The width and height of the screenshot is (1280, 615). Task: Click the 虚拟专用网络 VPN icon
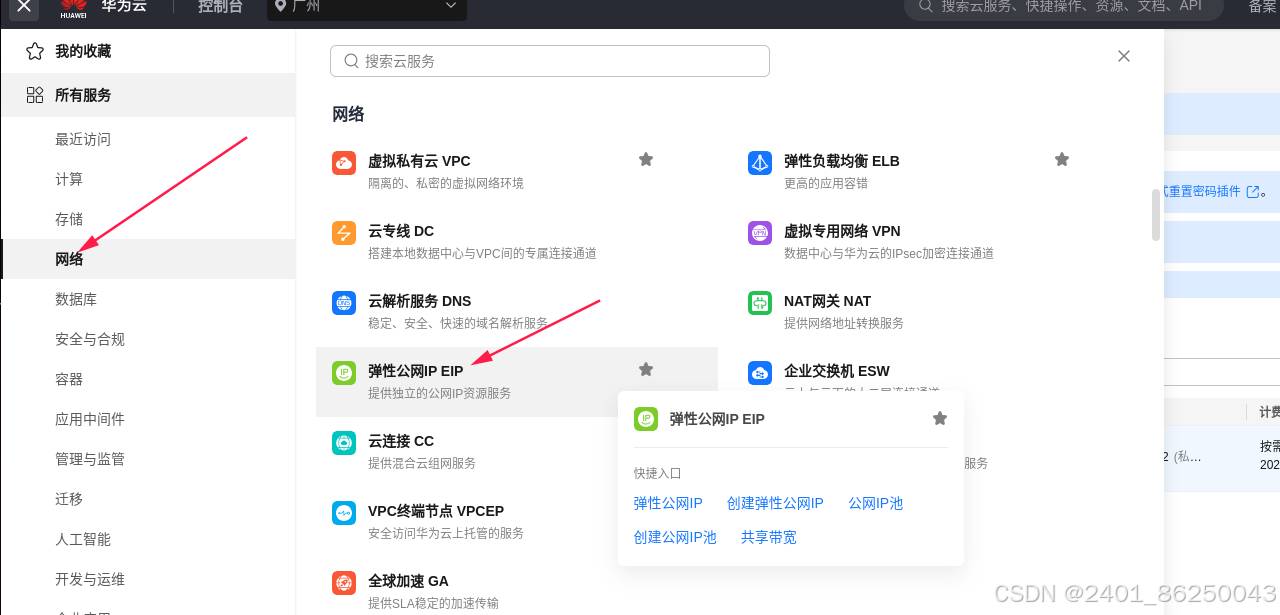coord(760,232)
